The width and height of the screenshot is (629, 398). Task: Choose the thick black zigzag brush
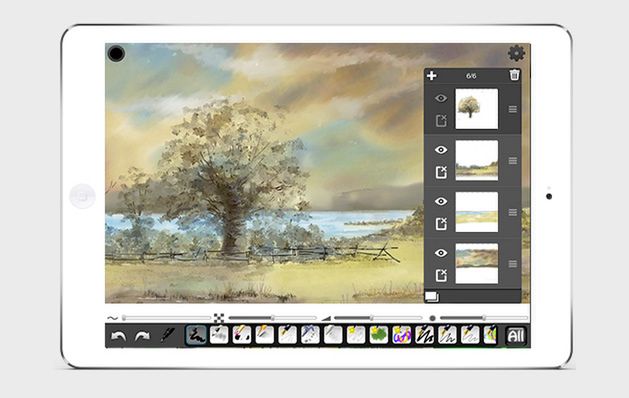pos(424,335)
